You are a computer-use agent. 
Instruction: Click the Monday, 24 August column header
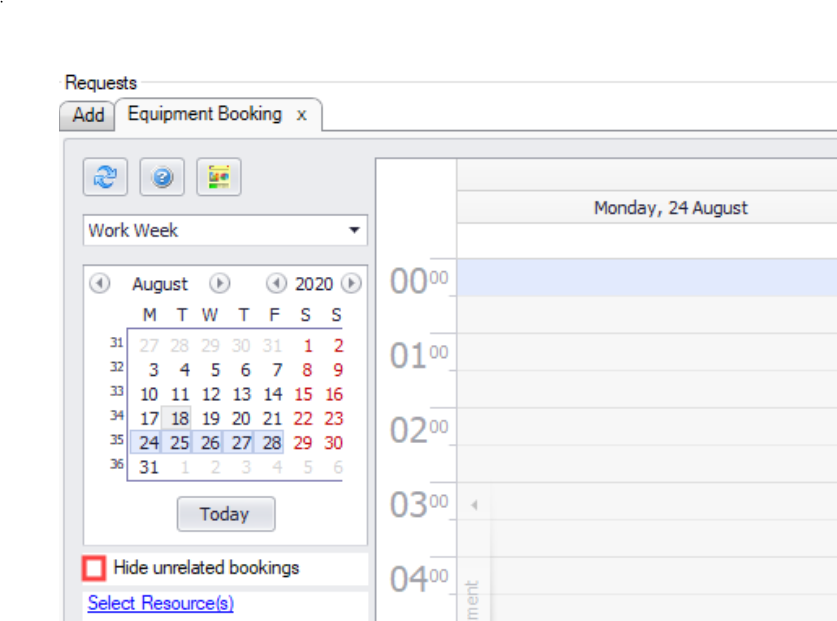(670, 208)
